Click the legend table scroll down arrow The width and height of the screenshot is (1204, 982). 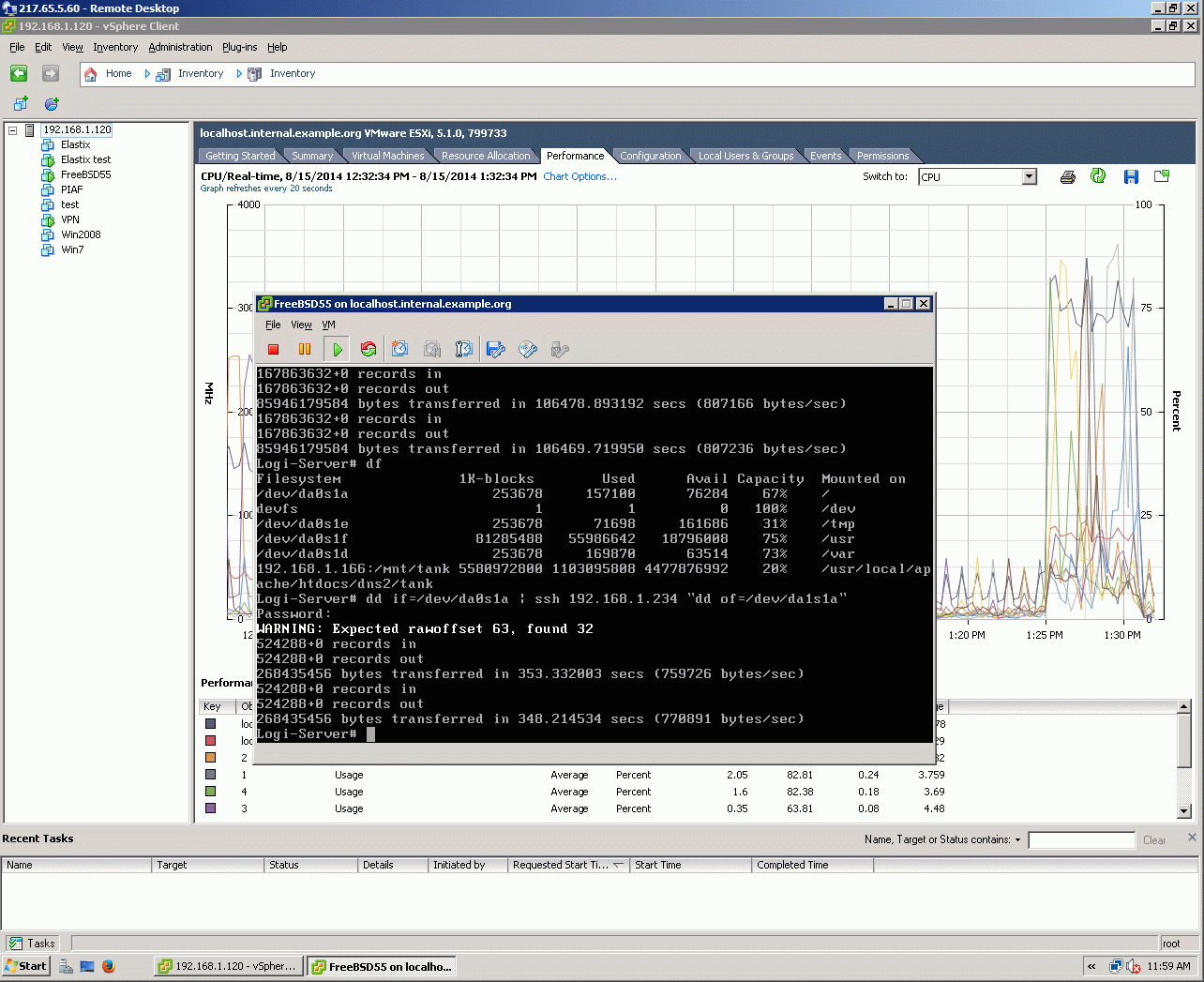coord(1184,811)
